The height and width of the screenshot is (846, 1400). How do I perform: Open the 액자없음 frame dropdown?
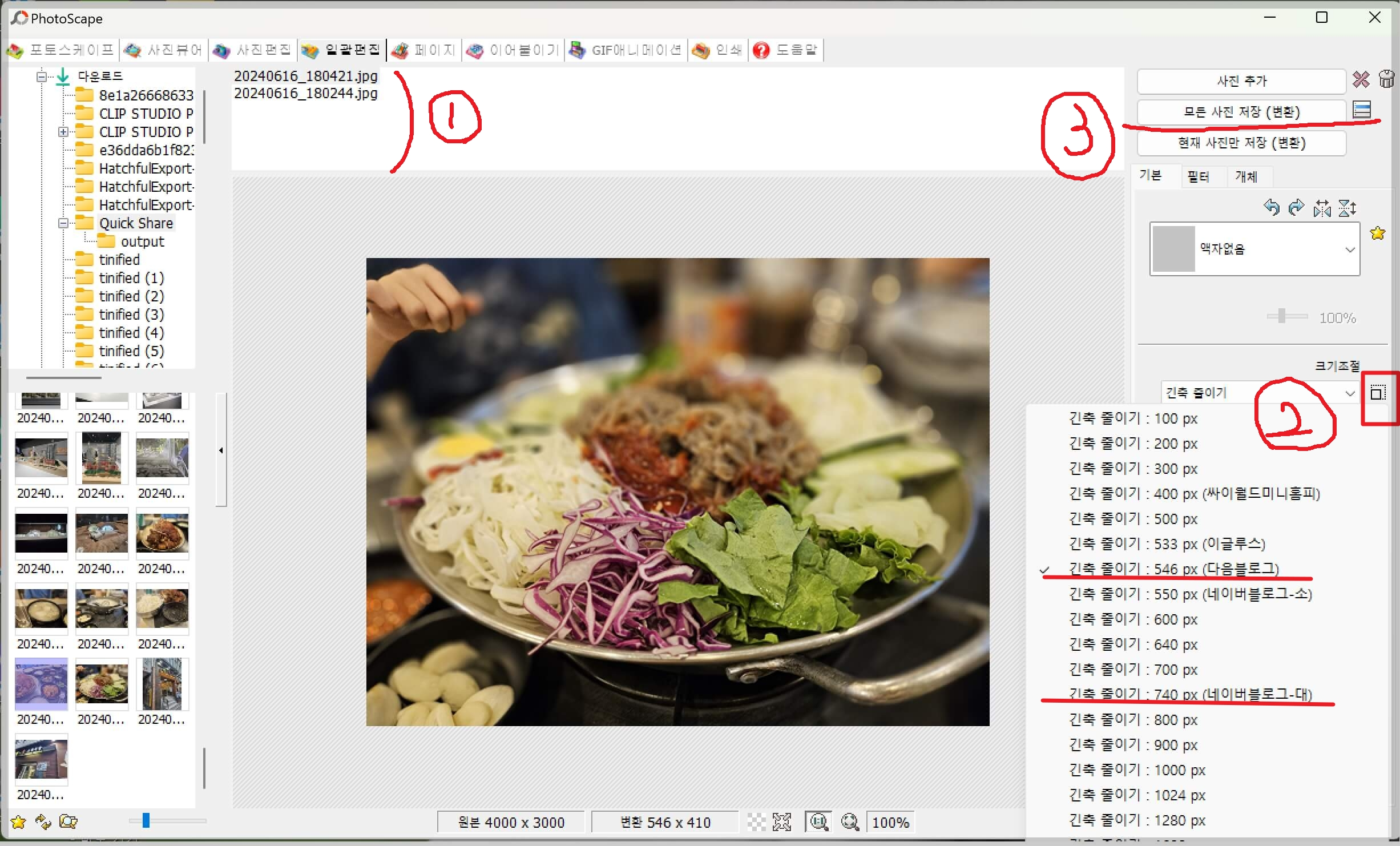coord(1349,249)
